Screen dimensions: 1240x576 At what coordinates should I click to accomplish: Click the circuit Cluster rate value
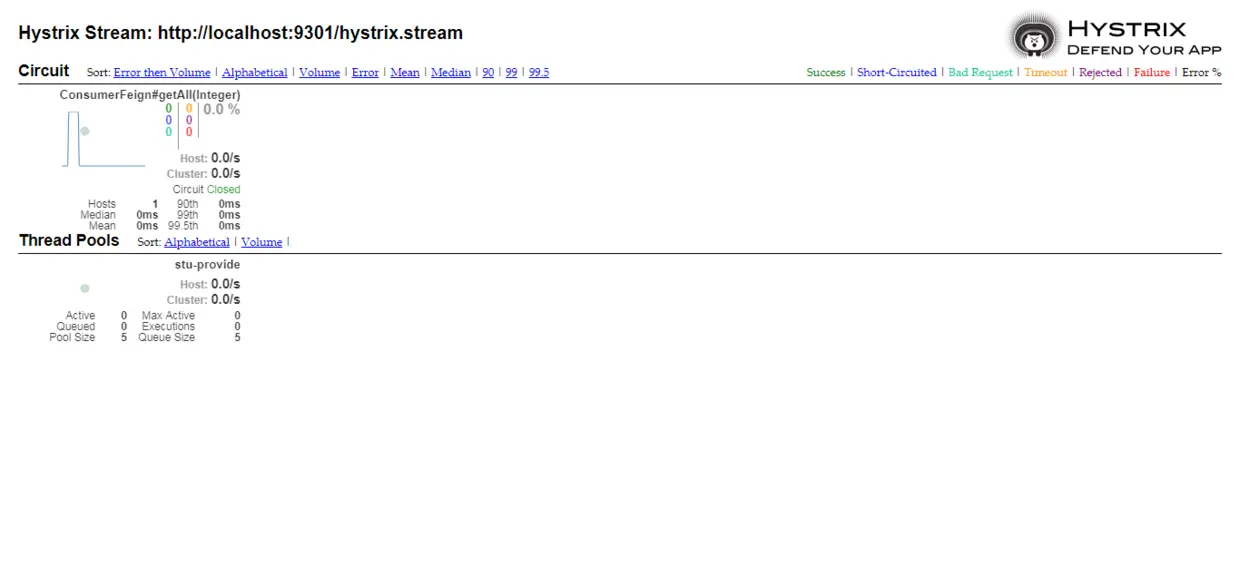coord(225,173)
